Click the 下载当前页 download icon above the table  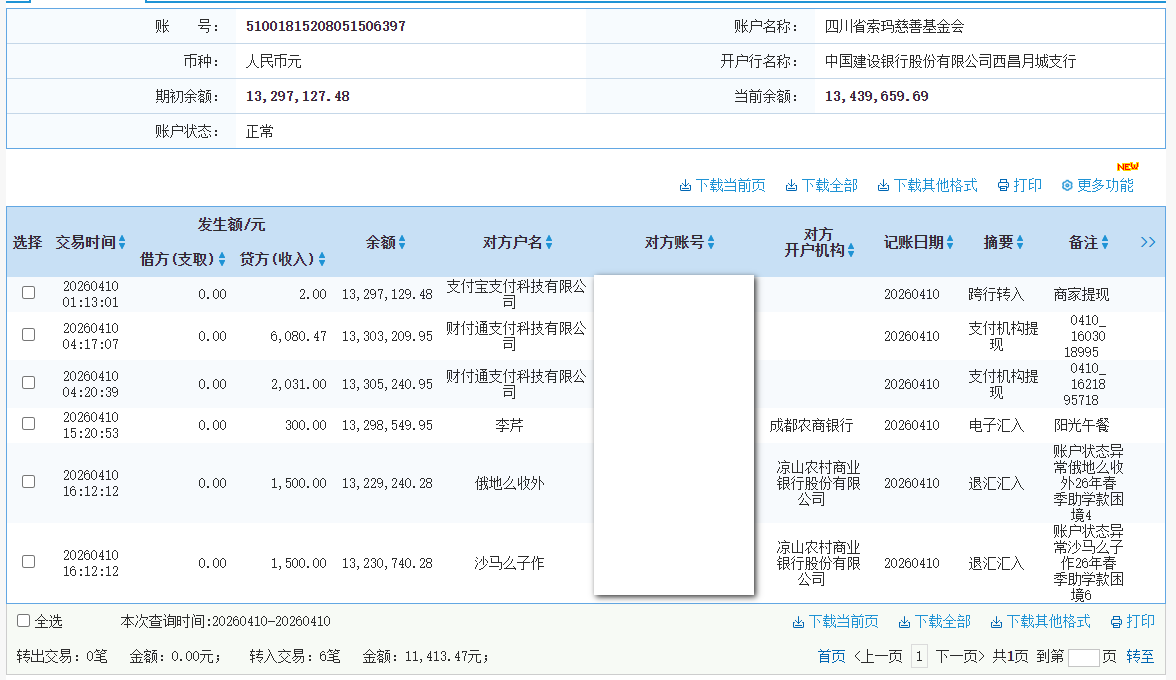click(688, 184)
